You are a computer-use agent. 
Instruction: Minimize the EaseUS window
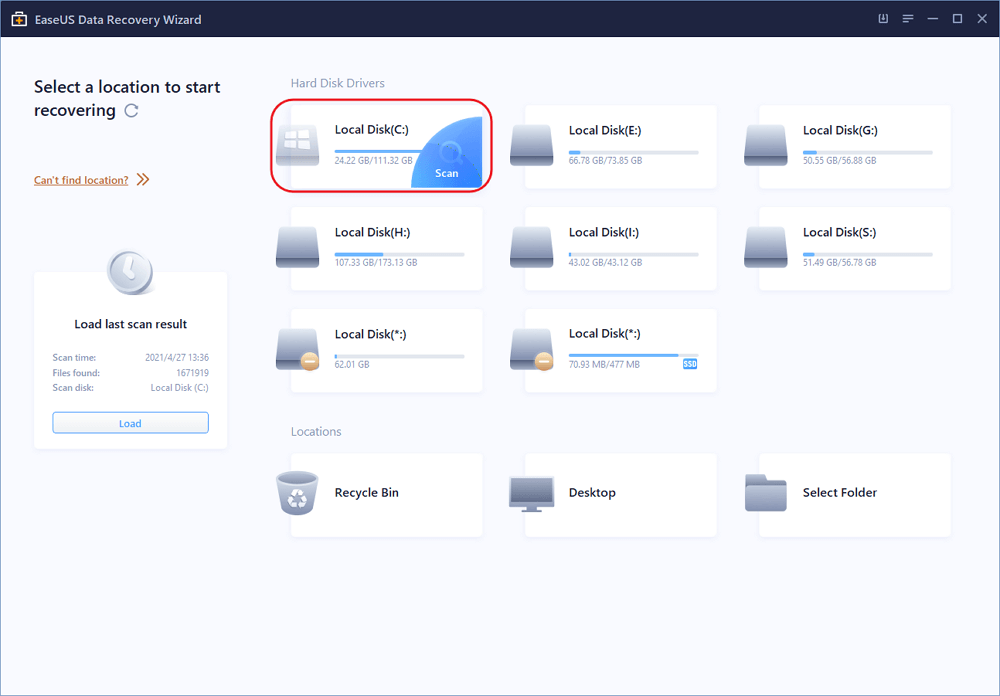click(x=932, y=19)
